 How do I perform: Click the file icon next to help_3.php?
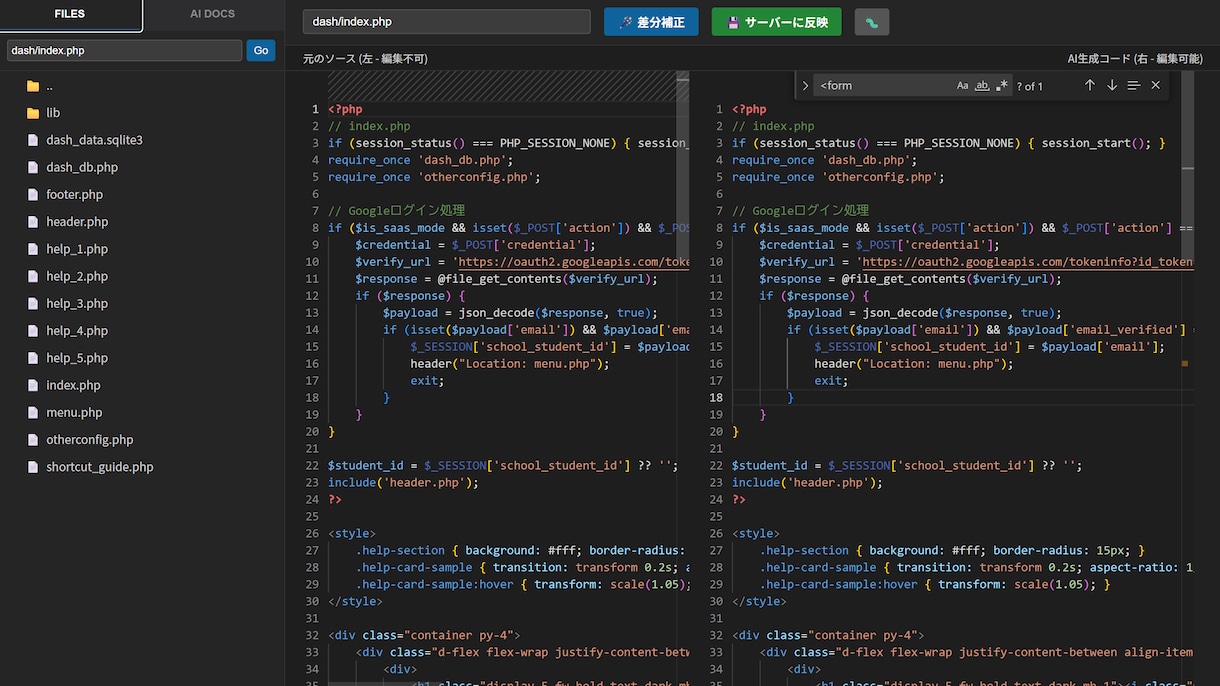pyautogui.click(x=33, y=304)
